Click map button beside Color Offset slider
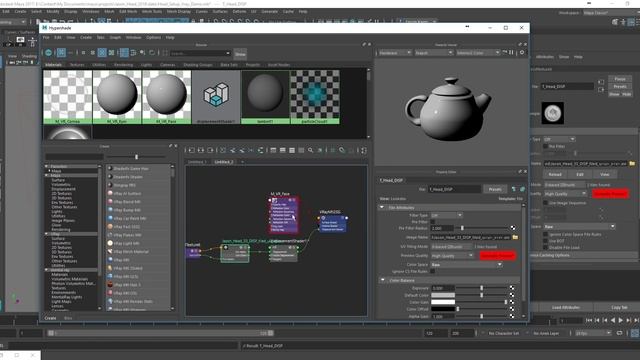Viewport: 640px width, 360px height. pyautogui.click(x=512, y=309)
